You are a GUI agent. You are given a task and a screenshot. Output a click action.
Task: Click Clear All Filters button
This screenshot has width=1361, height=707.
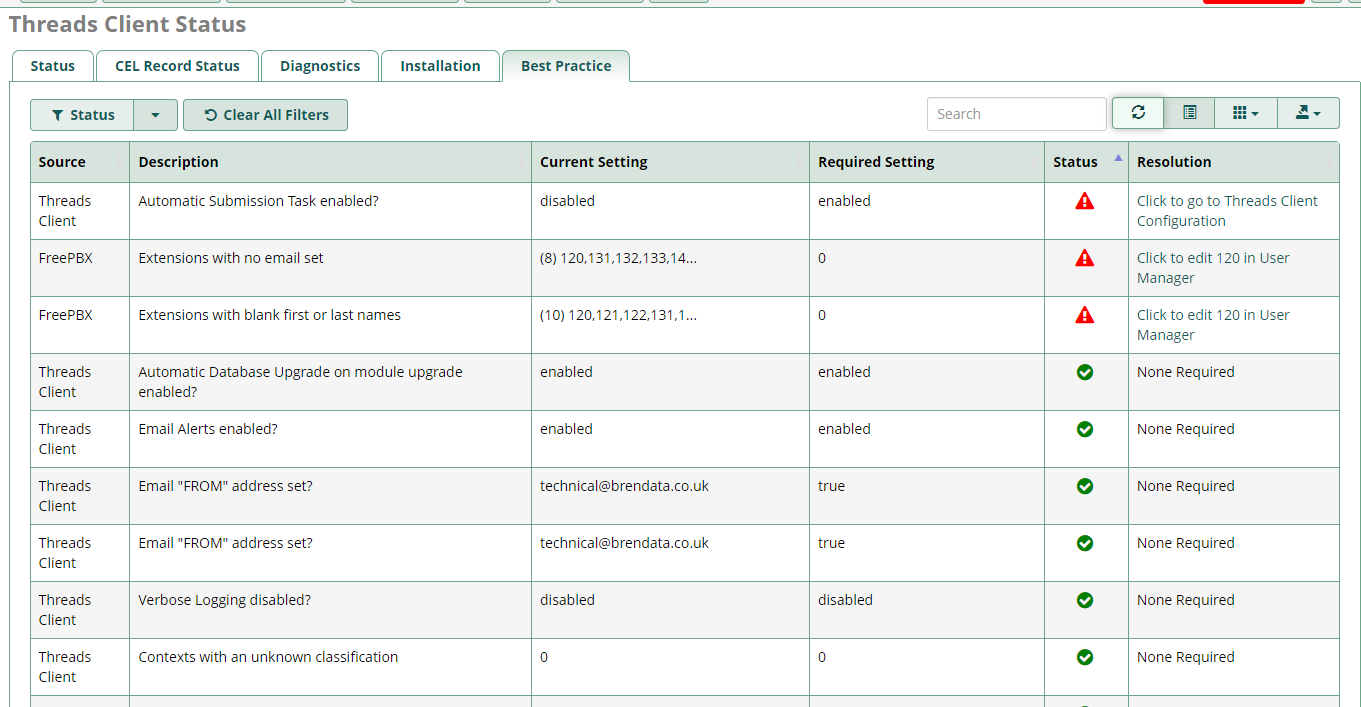[265, 115]
